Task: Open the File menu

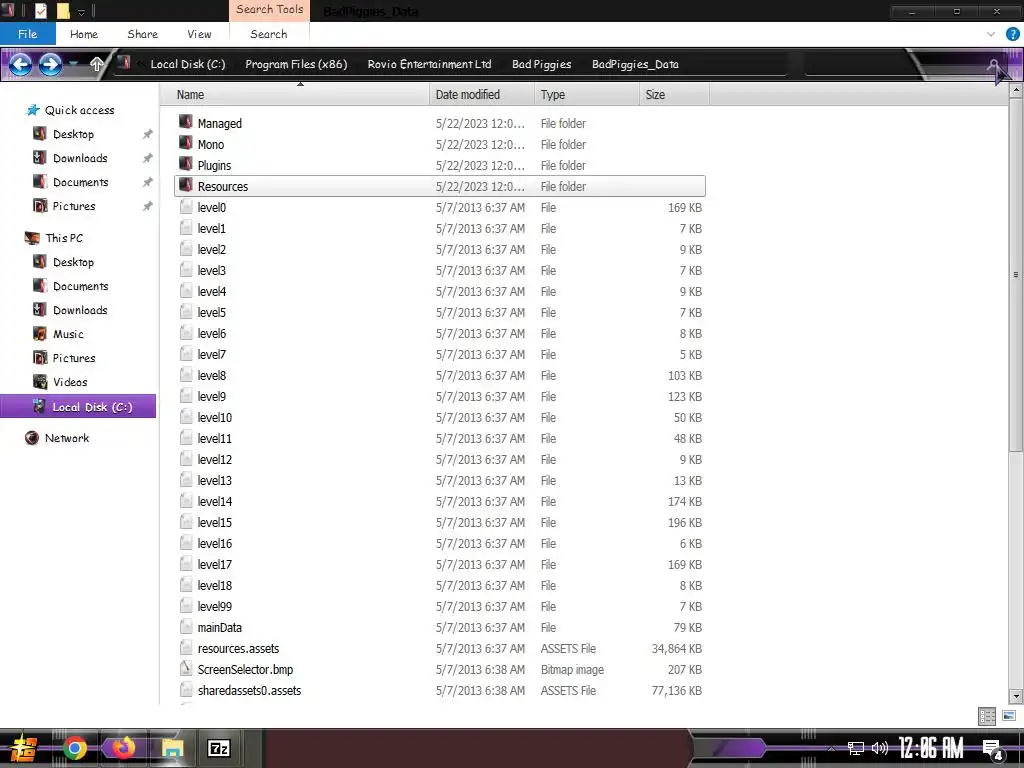Action: pos(27,34)
